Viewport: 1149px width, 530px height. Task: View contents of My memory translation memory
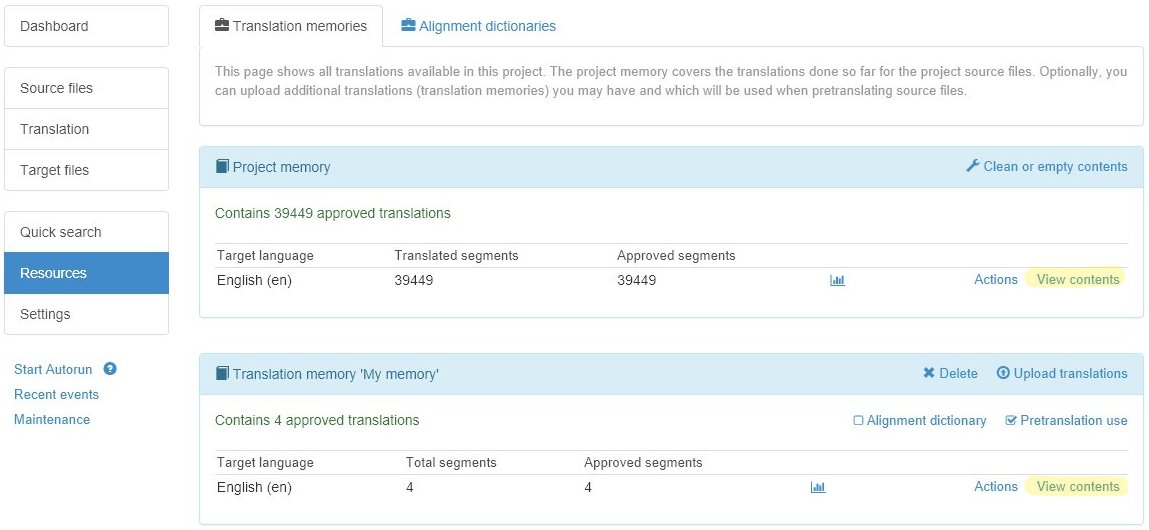coord(1077,487)
